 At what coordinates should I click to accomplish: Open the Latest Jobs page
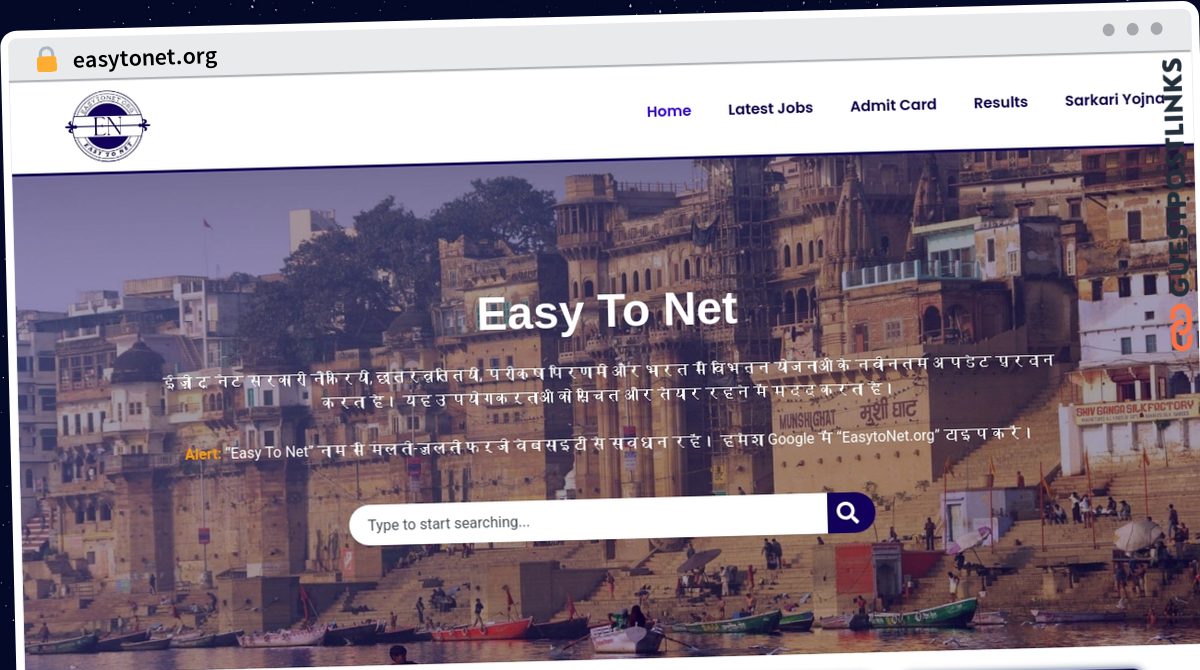pyautogui.click(x=770, y=108)
